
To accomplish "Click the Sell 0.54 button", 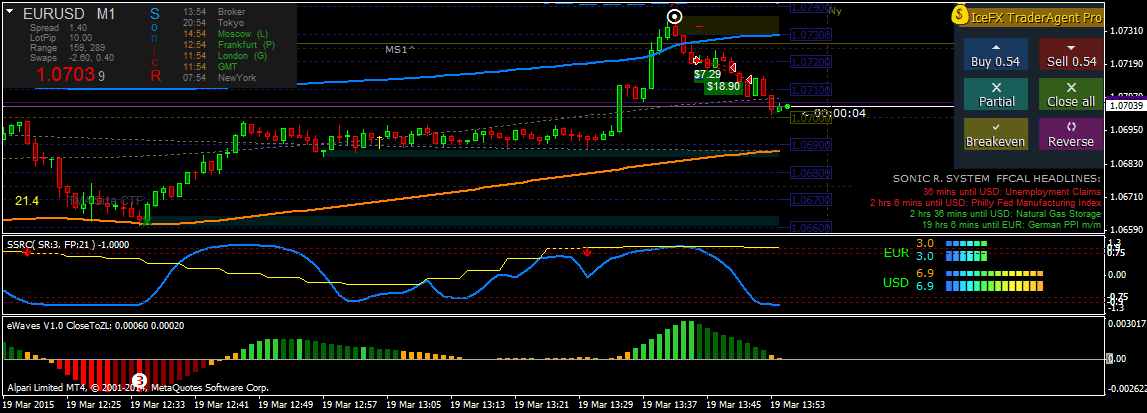I will (x=1072, y=53).
